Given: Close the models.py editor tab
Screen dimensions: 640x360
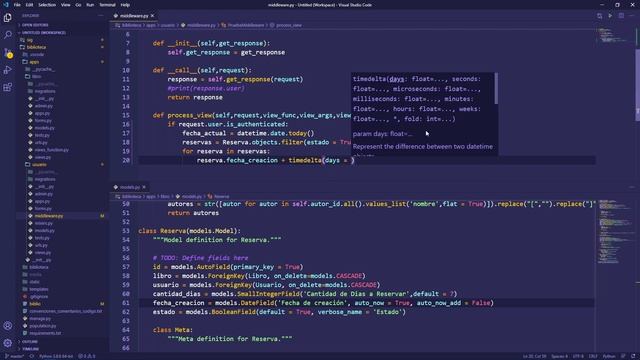Looking at the screenshot, I should coord(144,187).
